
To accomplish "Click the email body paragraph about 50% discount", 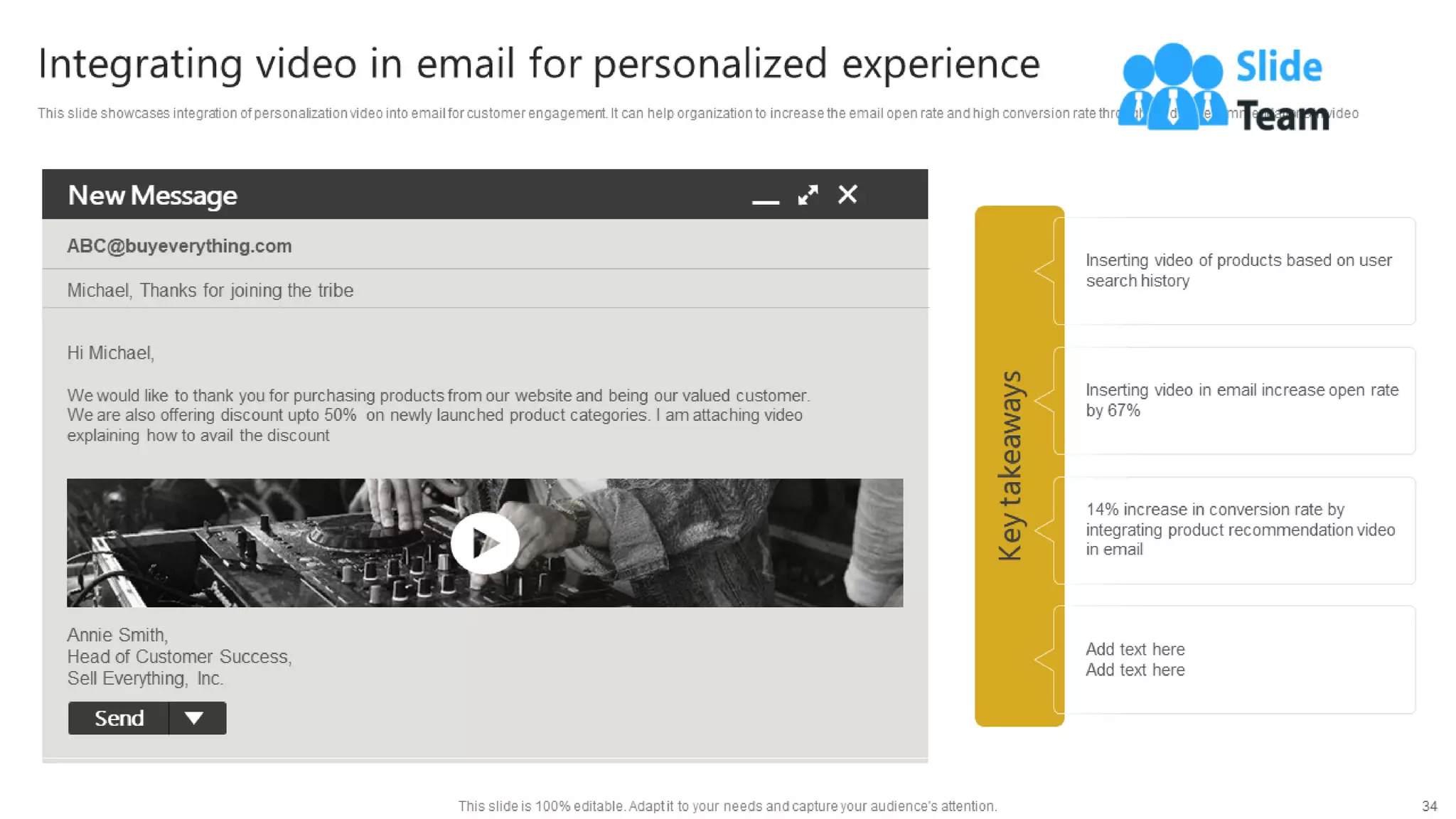I will (x=438, y=415).
